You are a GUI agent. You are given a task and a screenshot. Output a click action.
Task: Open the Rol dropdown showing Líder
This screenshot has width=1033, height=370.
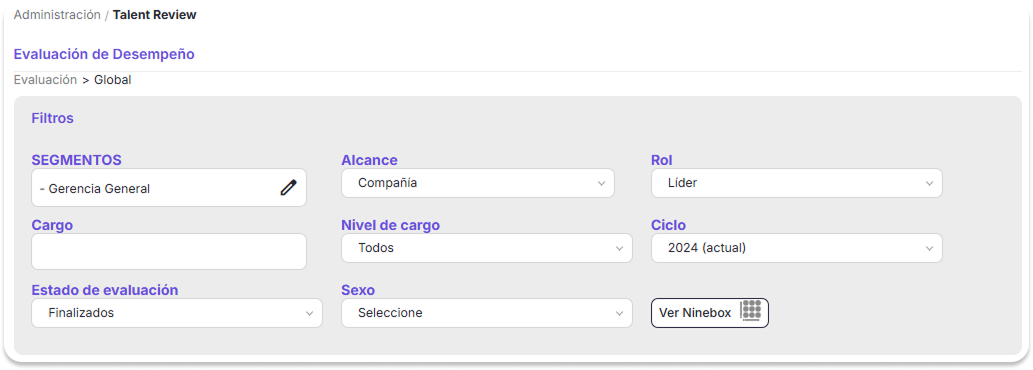tap(796, 183)
